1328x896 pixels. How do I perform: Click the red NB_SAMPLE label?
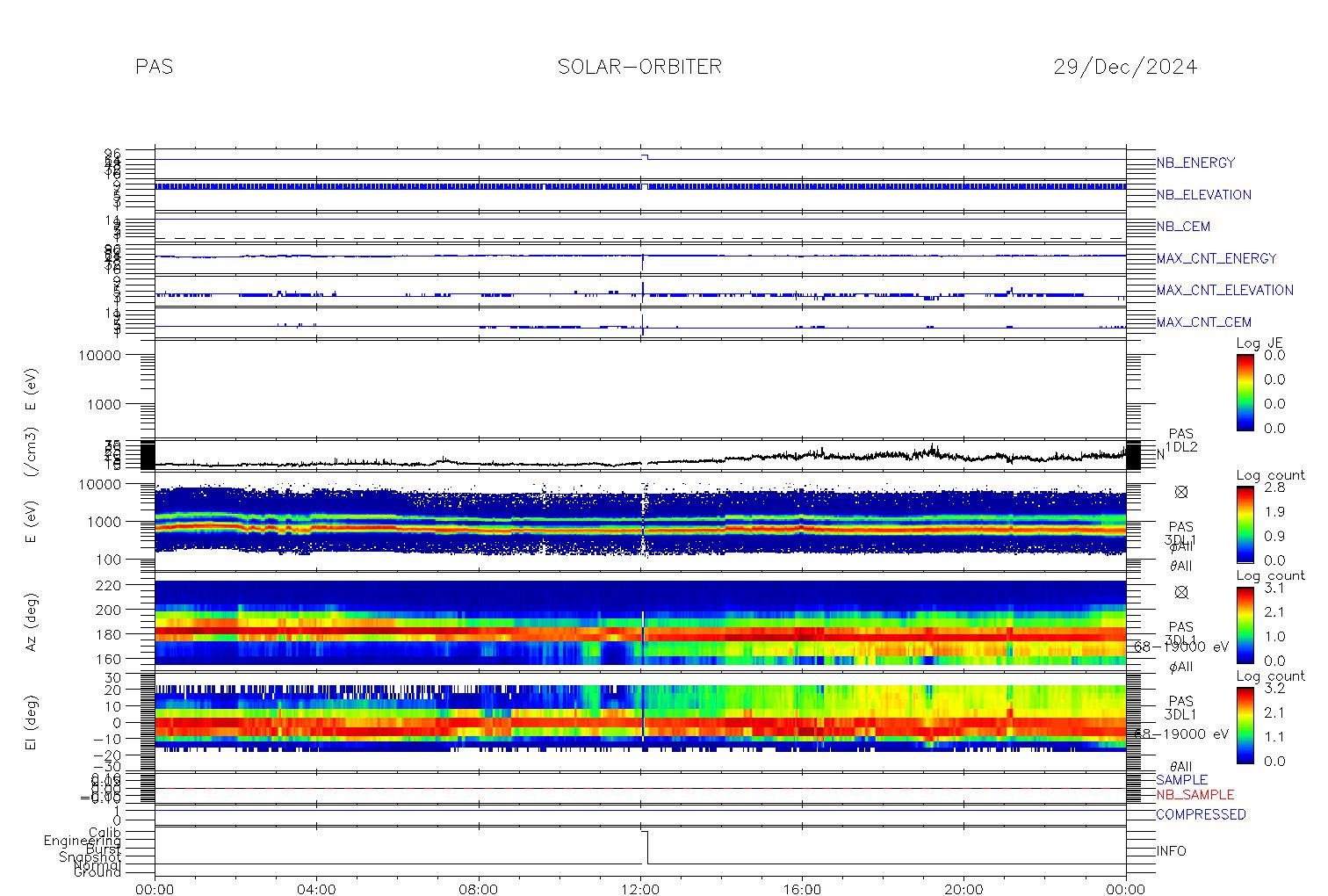coord(1194,795)
